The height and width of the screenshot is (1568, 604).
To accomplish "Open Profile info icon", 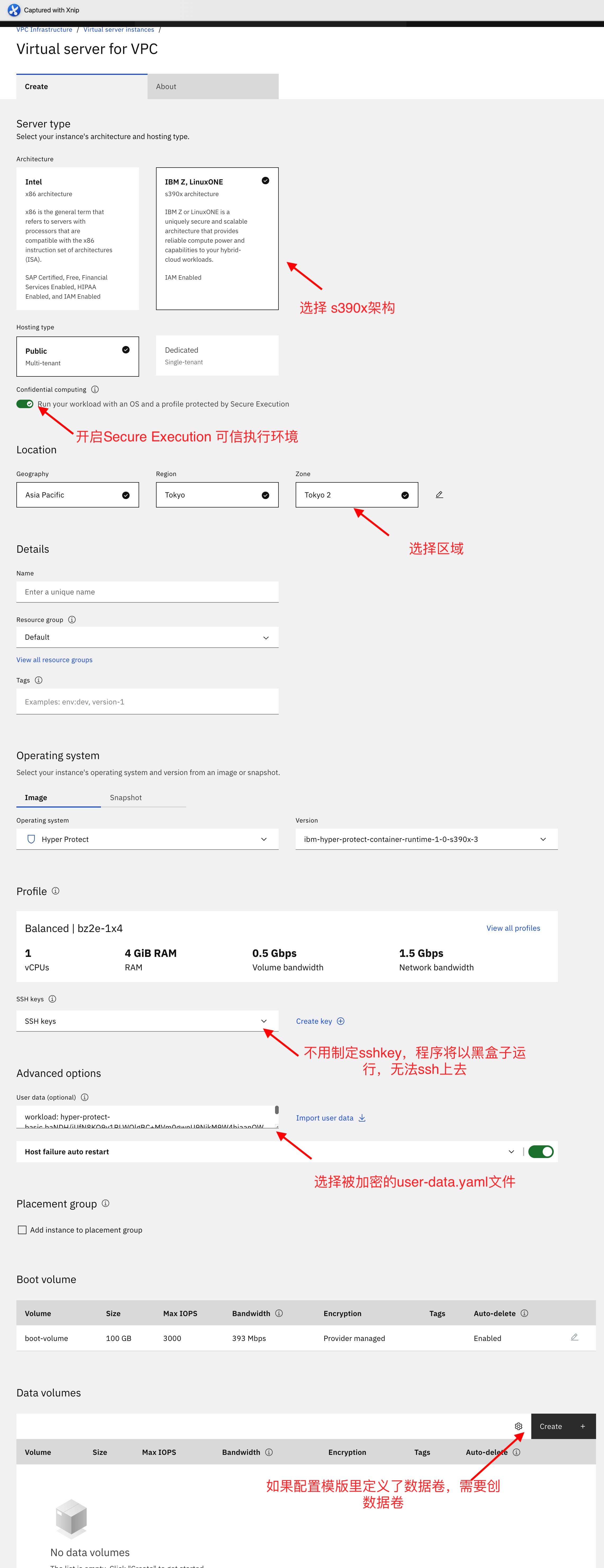I will 56,891.
